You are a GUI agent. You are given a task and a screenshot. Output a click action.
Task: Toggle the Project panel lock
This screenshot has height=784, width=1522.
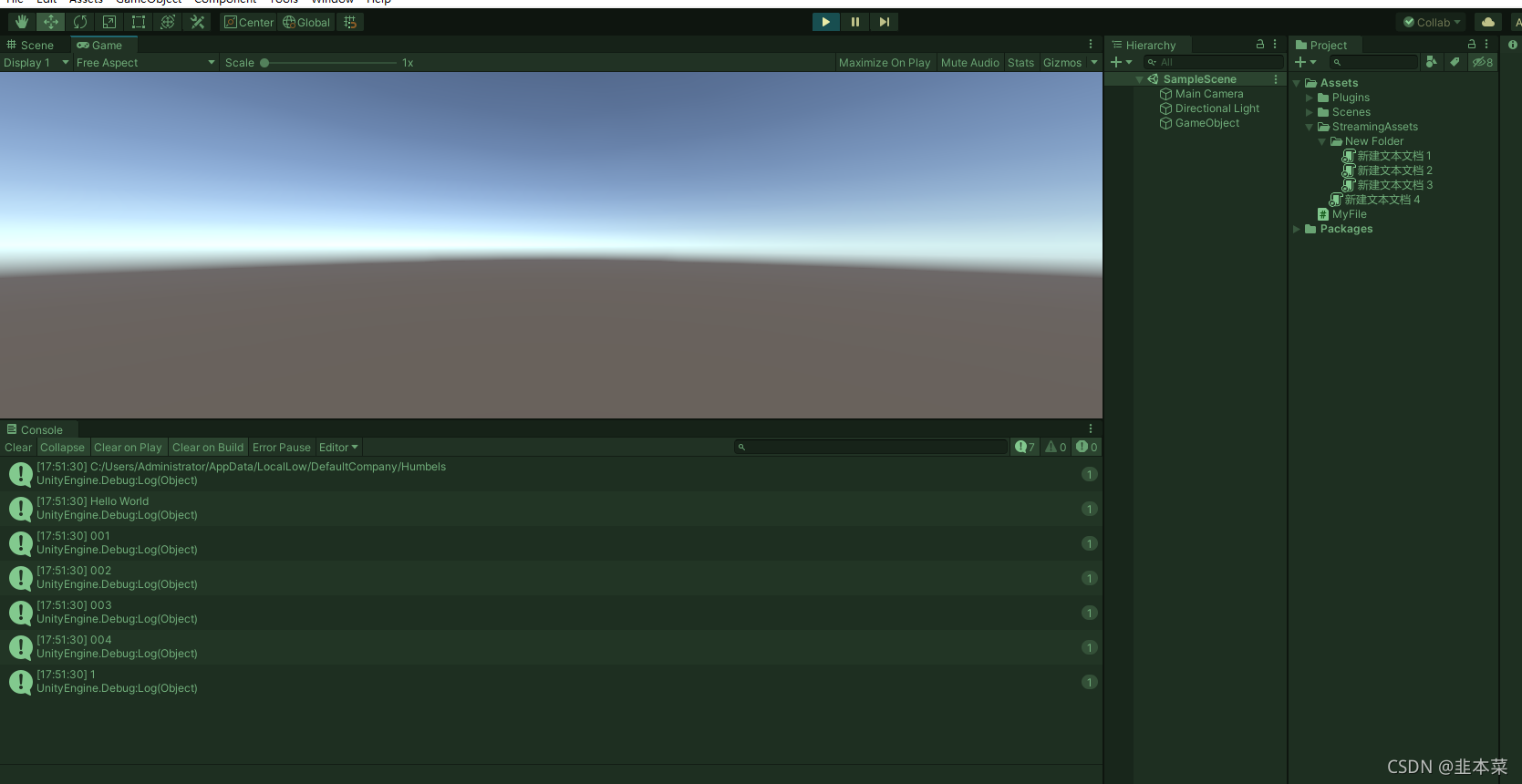(1472, 44)
